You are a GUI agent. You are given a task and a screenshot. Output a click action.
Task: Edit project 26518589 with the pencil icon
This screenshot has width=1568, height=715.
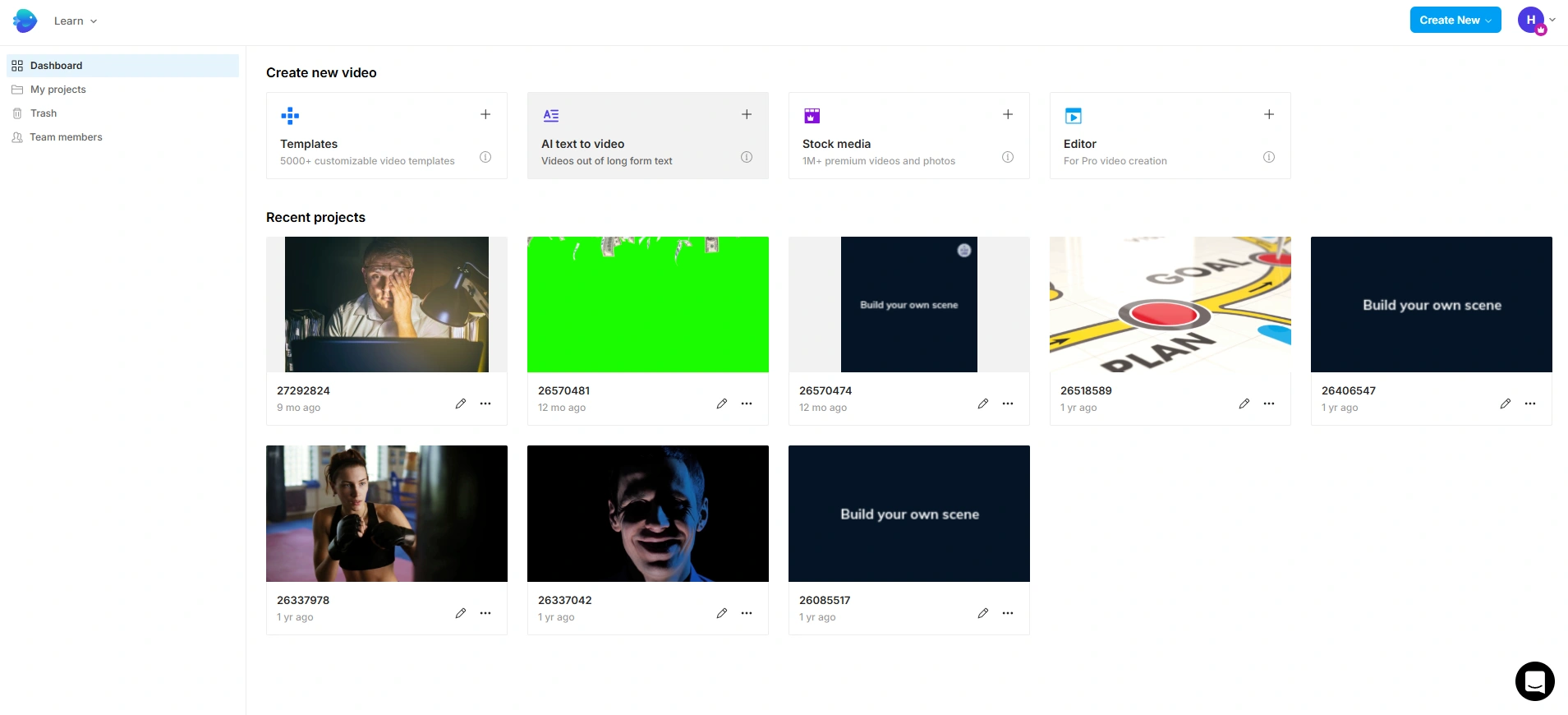1244,404
